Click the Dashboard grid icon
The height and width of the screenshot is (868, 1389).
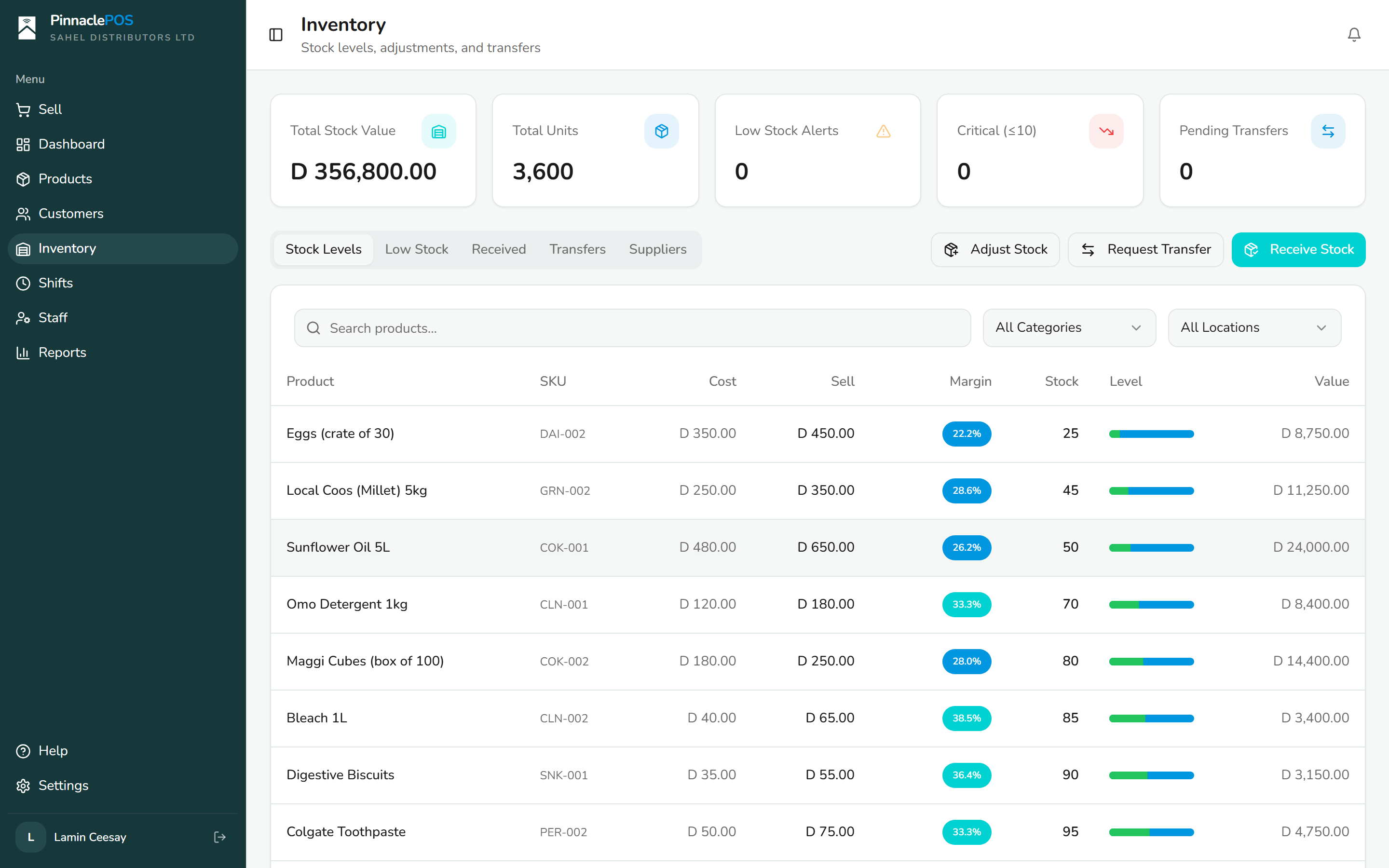click(23, 144)
